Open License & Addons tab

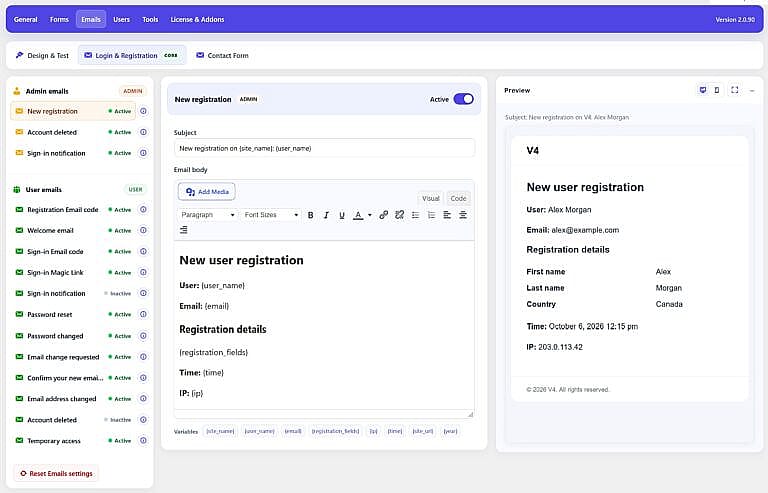197,20
